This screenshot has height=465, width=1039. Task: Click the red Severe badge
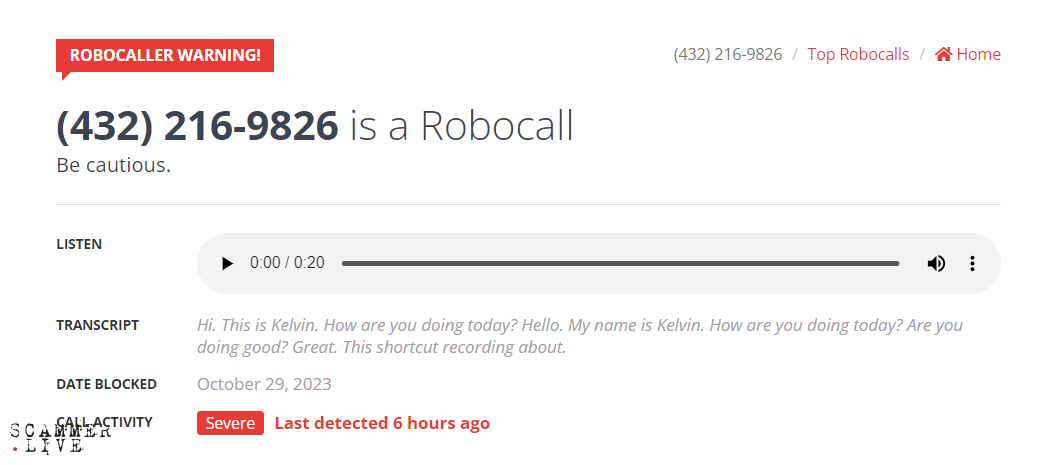(x=230, y=423)
